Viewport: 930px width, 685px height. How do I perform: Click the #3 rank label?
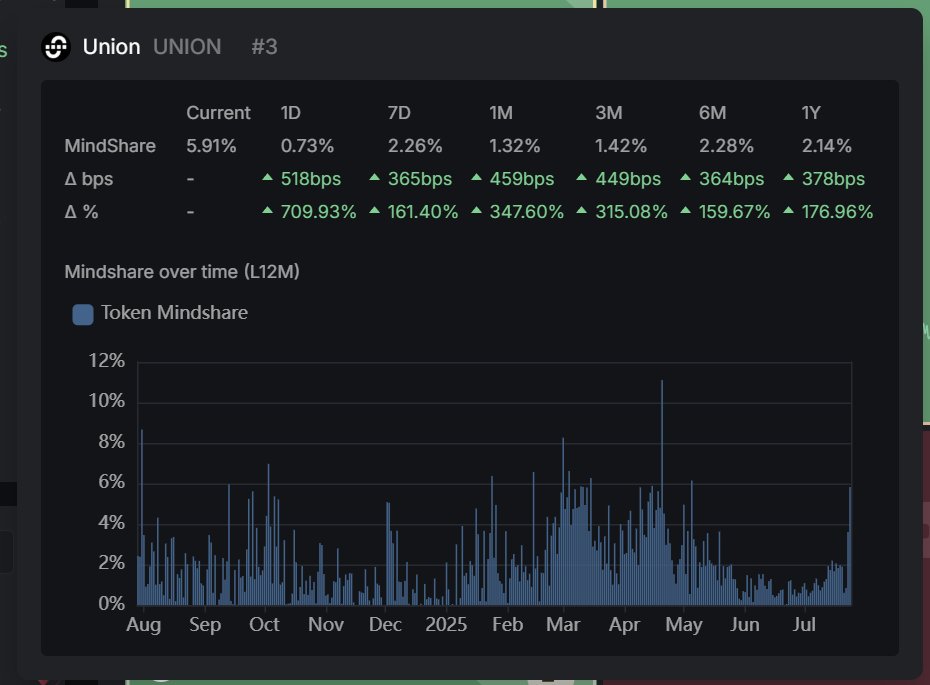(265, 47)
